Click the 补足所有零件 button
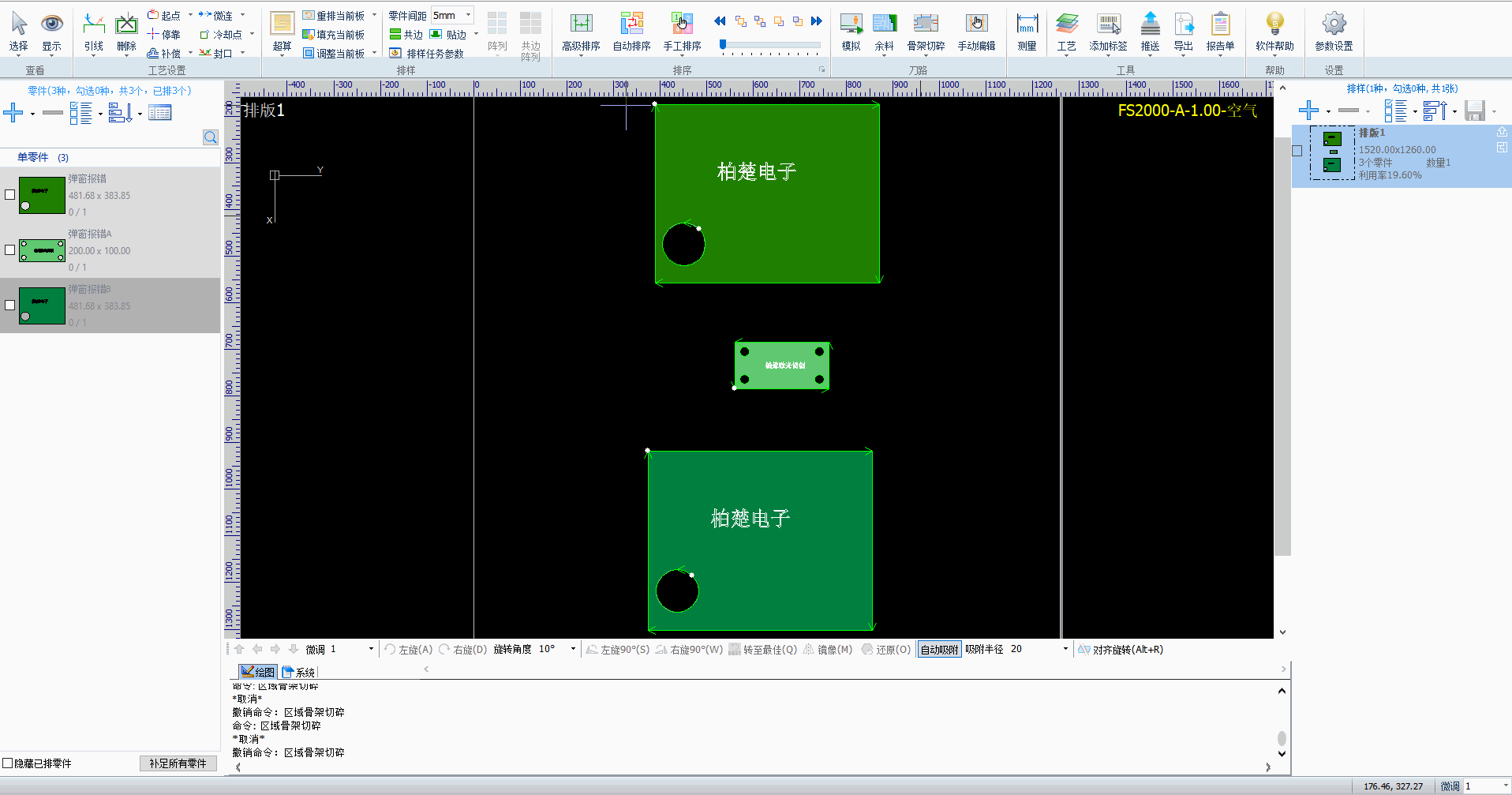 click(178, 763)
